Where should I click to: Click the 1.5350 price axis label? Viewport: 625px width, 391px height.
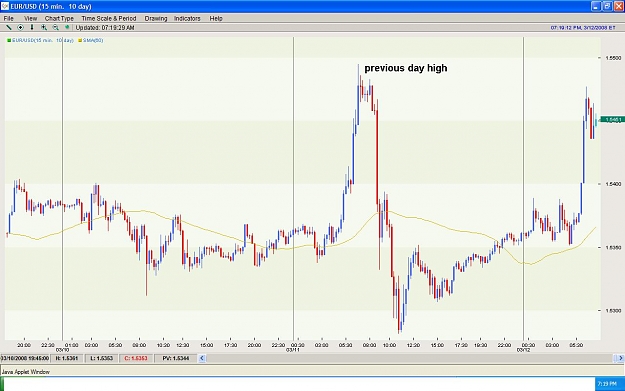tap(613, 247)
